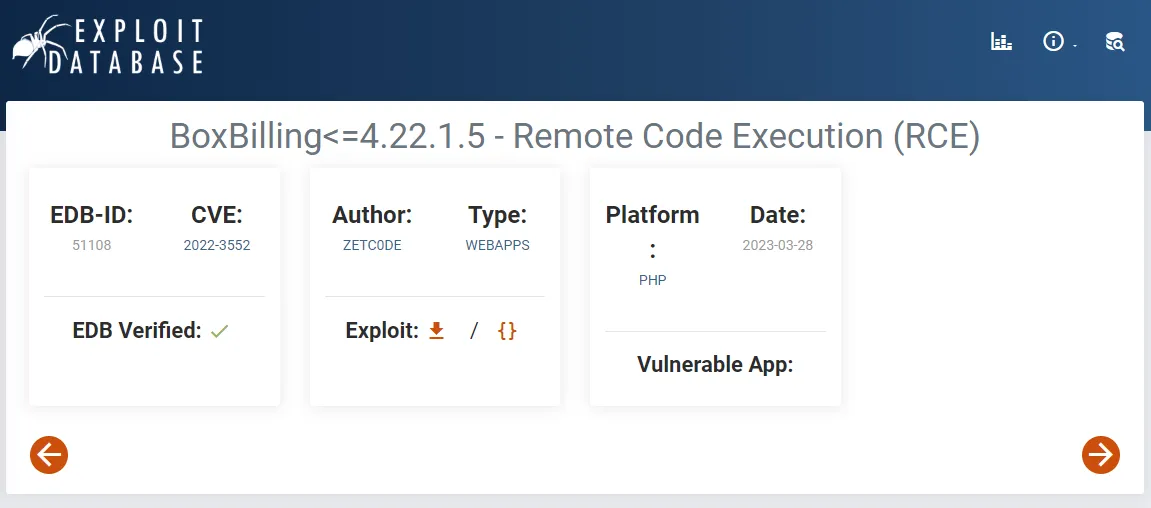Click the EDB-ID number 51108

point(92,245)
